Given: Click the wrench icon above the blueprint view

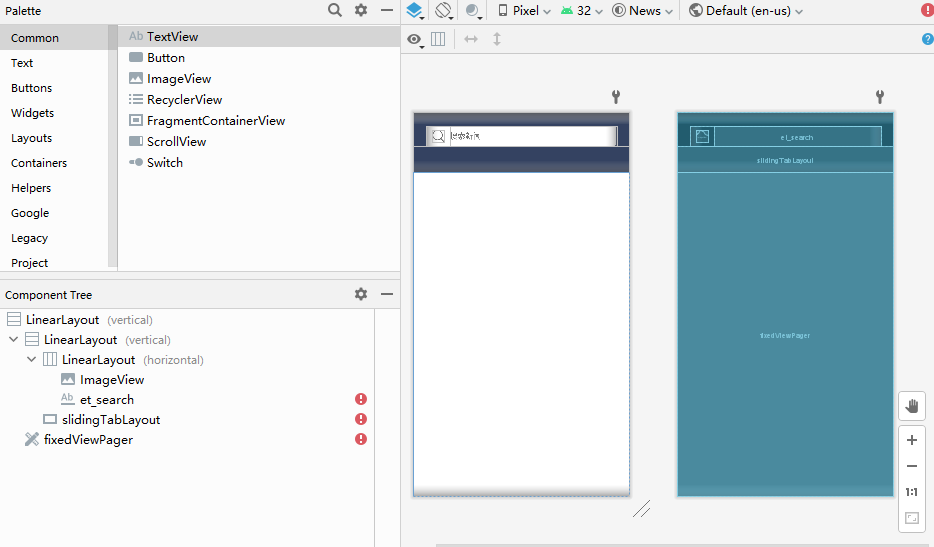Looking at the screenshot, I should tap(880, 97).
